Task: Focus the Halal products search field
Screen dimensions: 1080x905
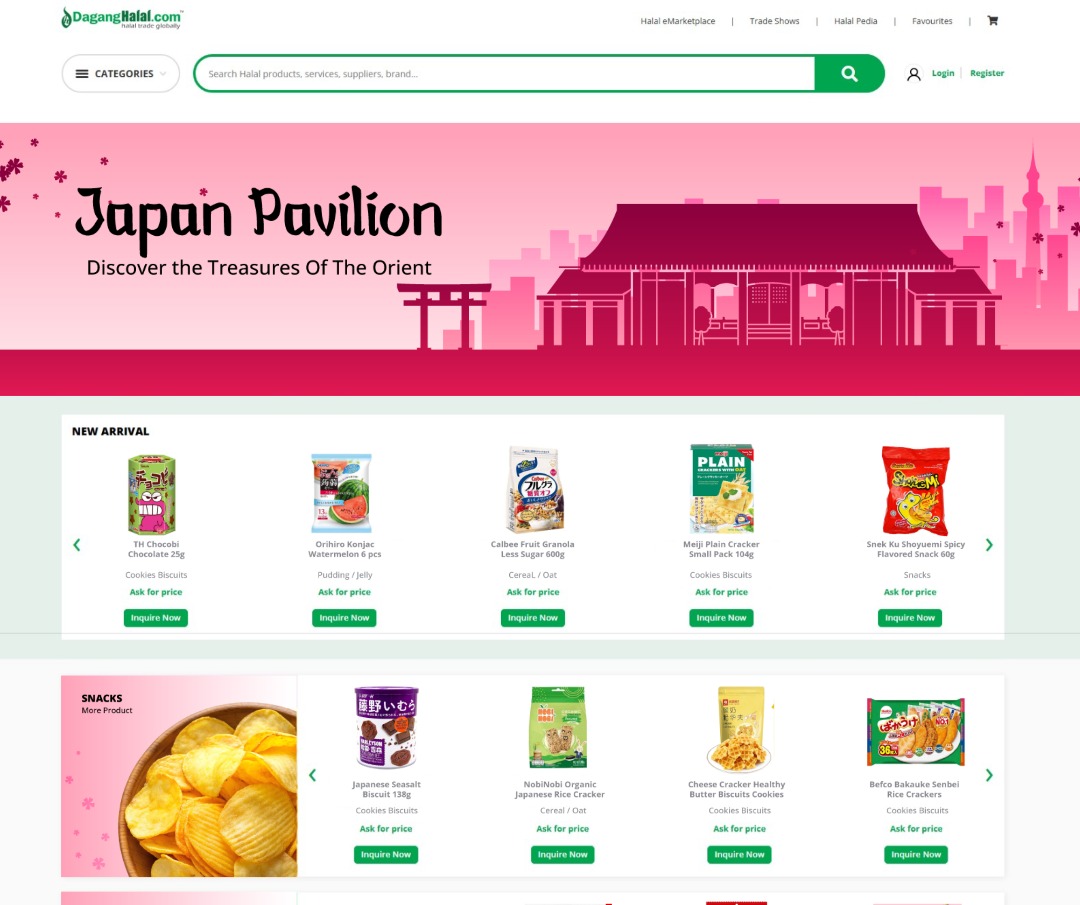Action: (504, 74)
